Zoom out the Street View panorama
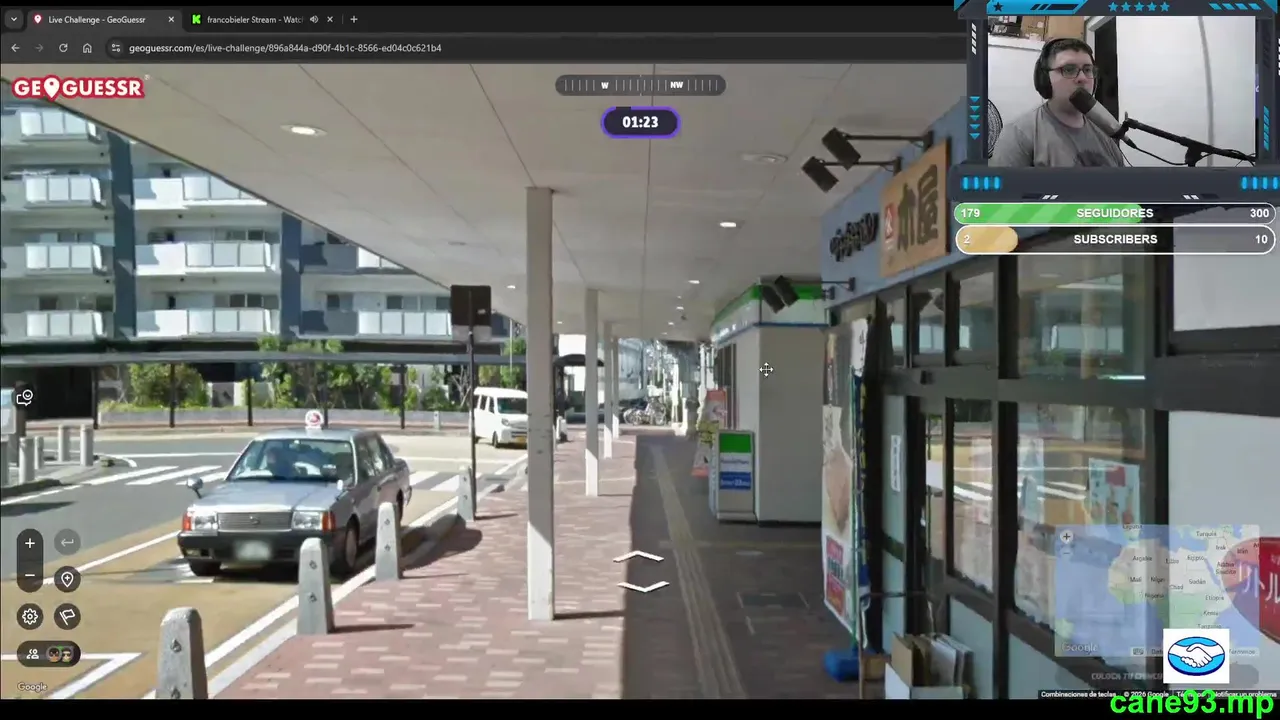The image size is (1280, 720). click(30, 575)
